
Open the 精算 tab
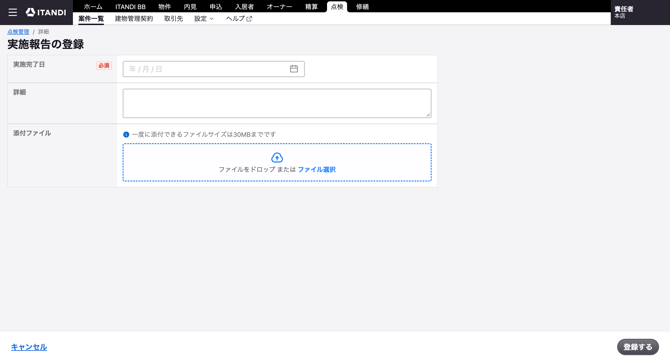click(x=311, y=7)
